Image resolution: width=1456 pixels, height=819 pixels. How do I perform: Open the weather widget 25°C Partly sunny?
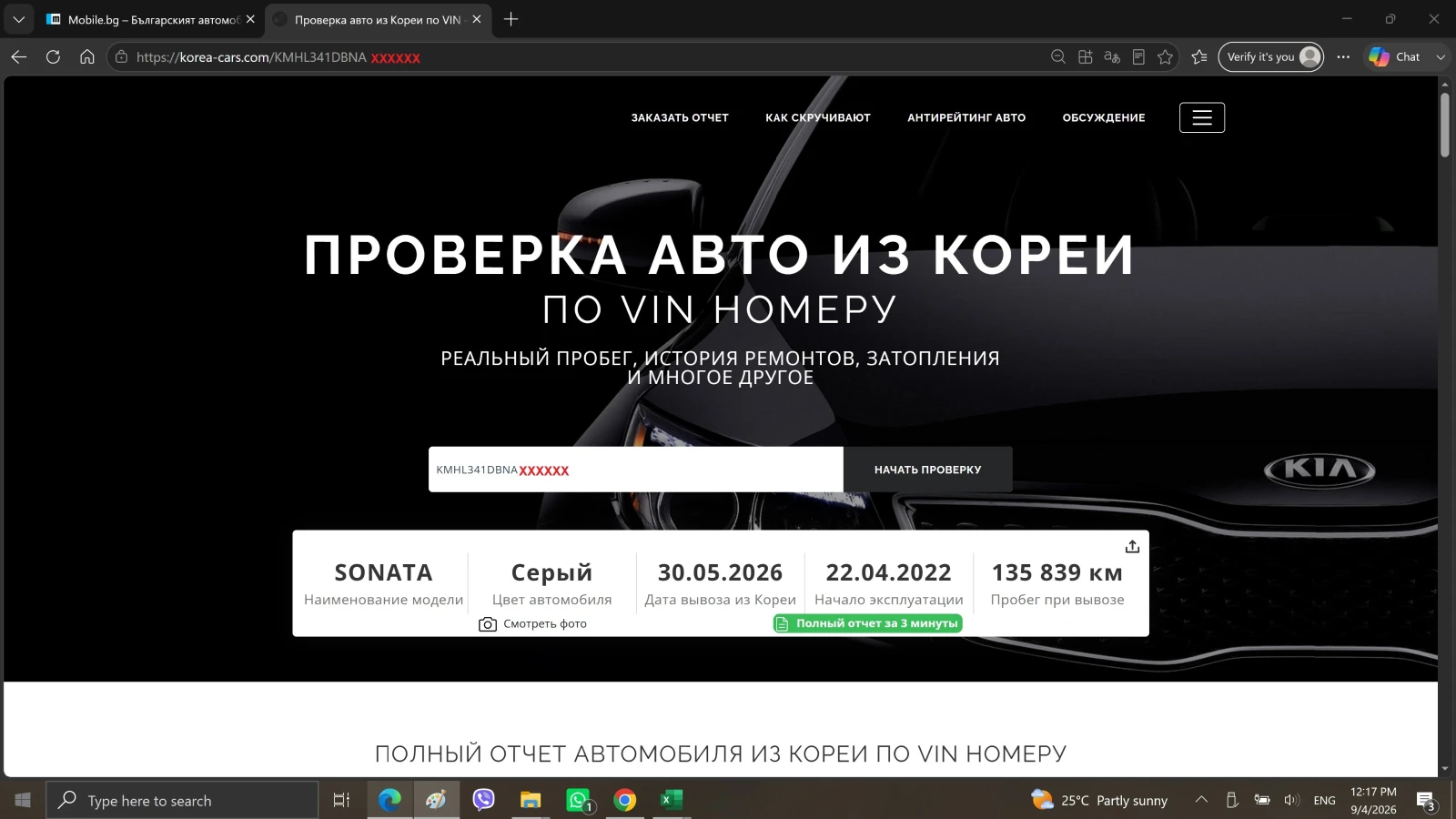coord(1099,800)
